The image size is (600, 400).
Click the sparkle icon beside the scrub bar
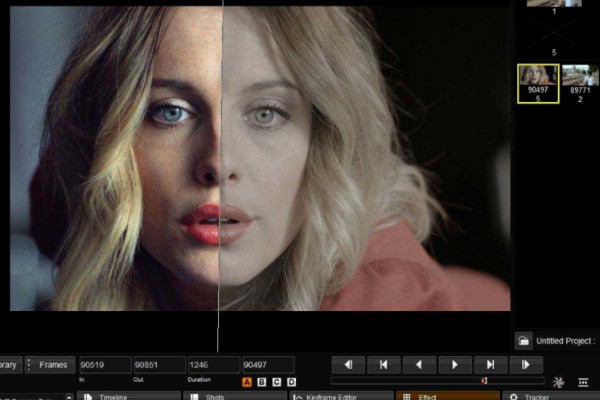pyautogui.click(x=558, y=381)
